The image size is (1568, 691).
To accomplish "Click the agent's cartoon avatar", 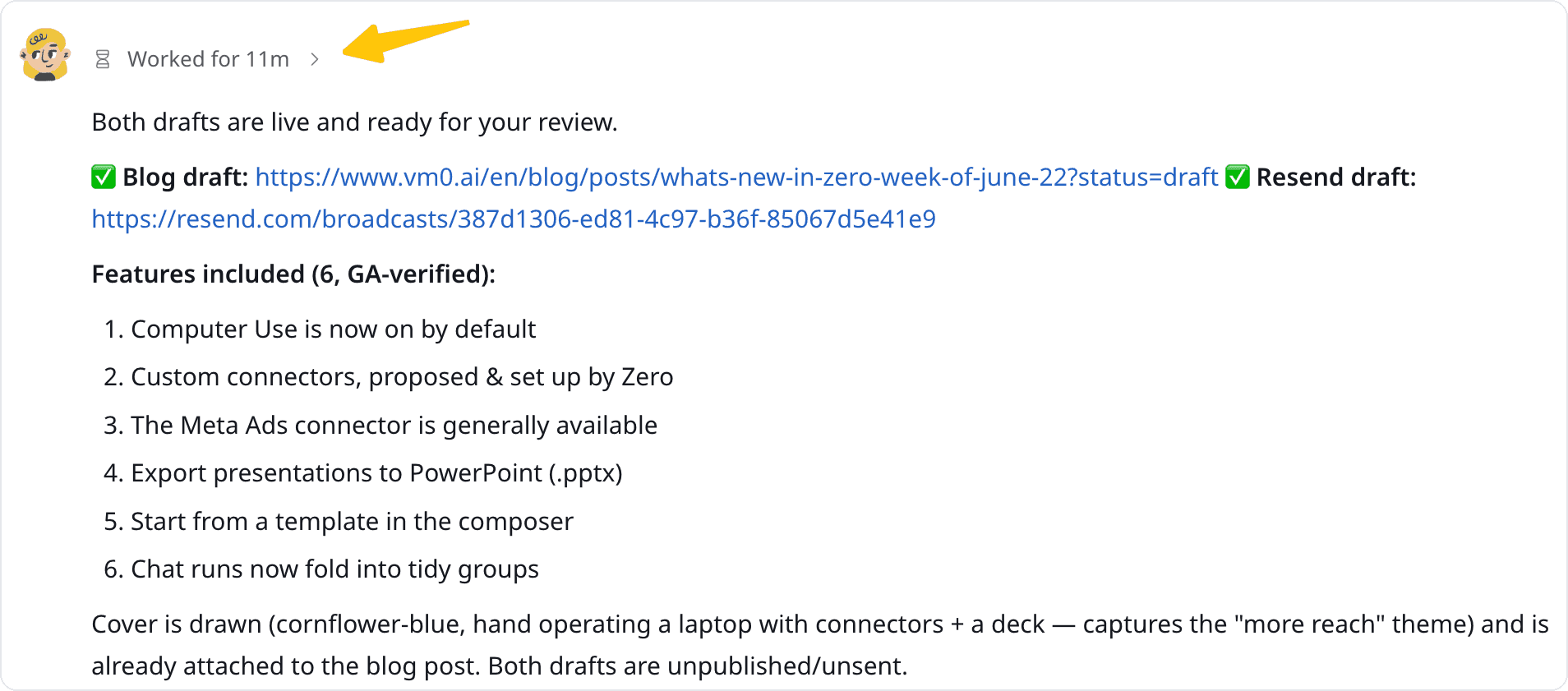I will click(x=44, y=55).
